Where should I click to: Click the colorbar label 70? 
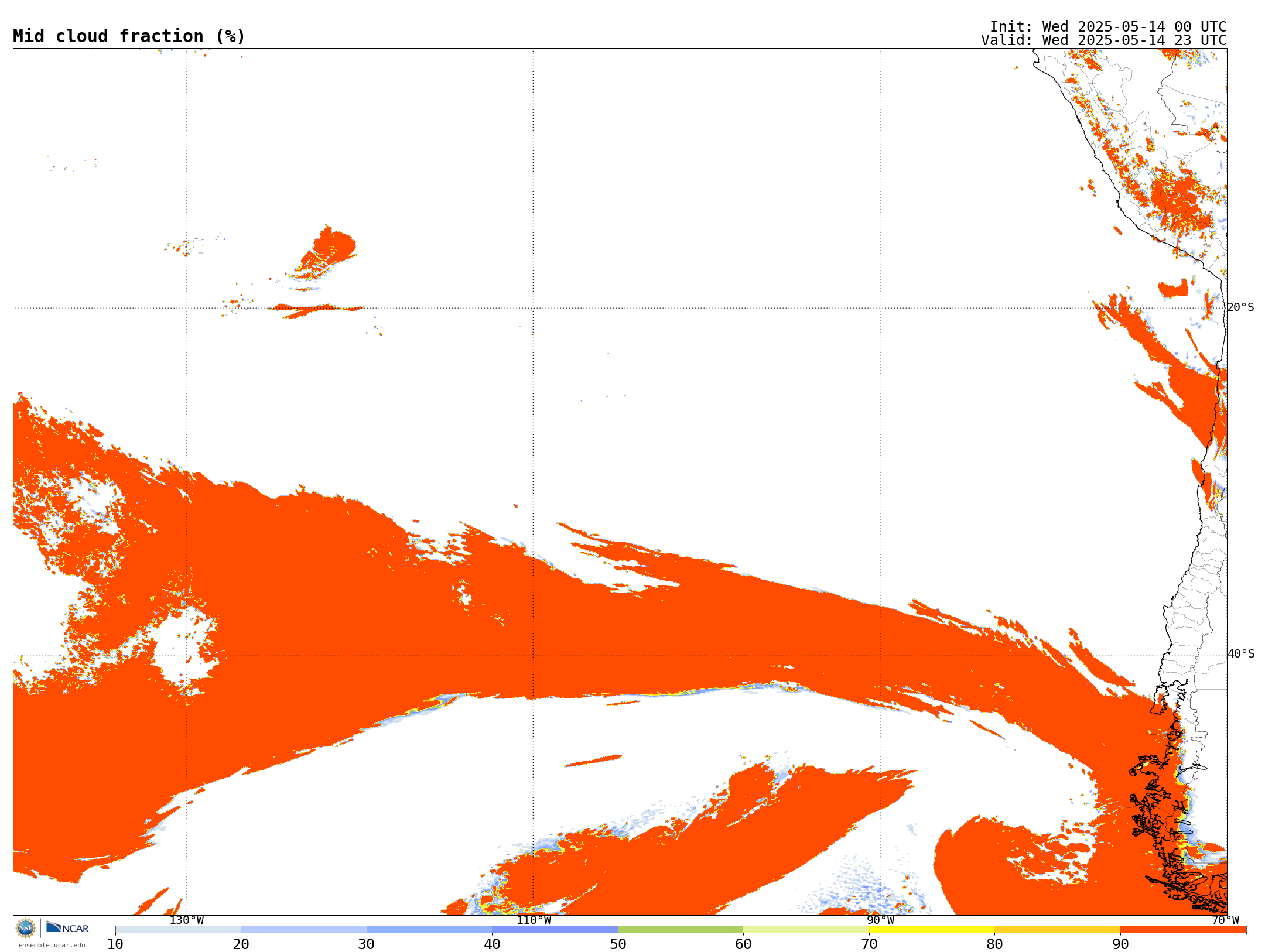[869, 944]
